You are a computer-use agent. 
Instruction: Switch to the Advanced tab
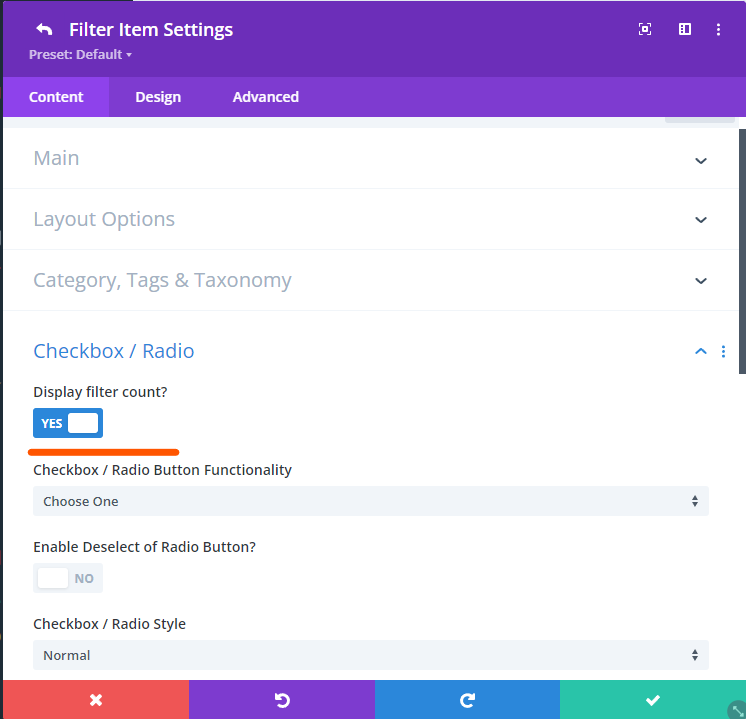click(x=265, y=97)
